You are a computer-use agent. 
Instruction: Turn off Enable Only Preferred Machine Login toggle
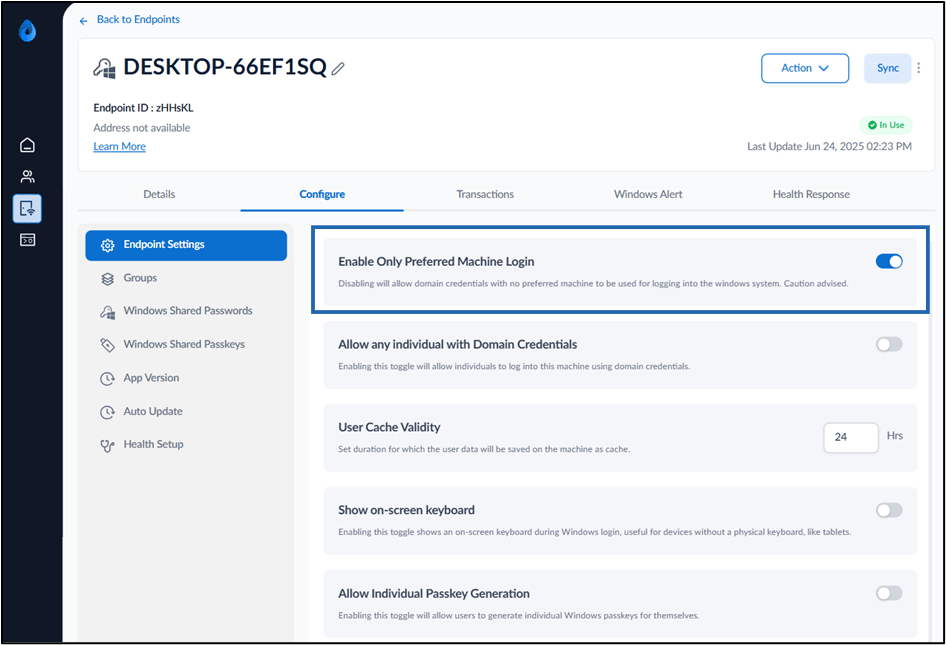click(x=889, y=261)
